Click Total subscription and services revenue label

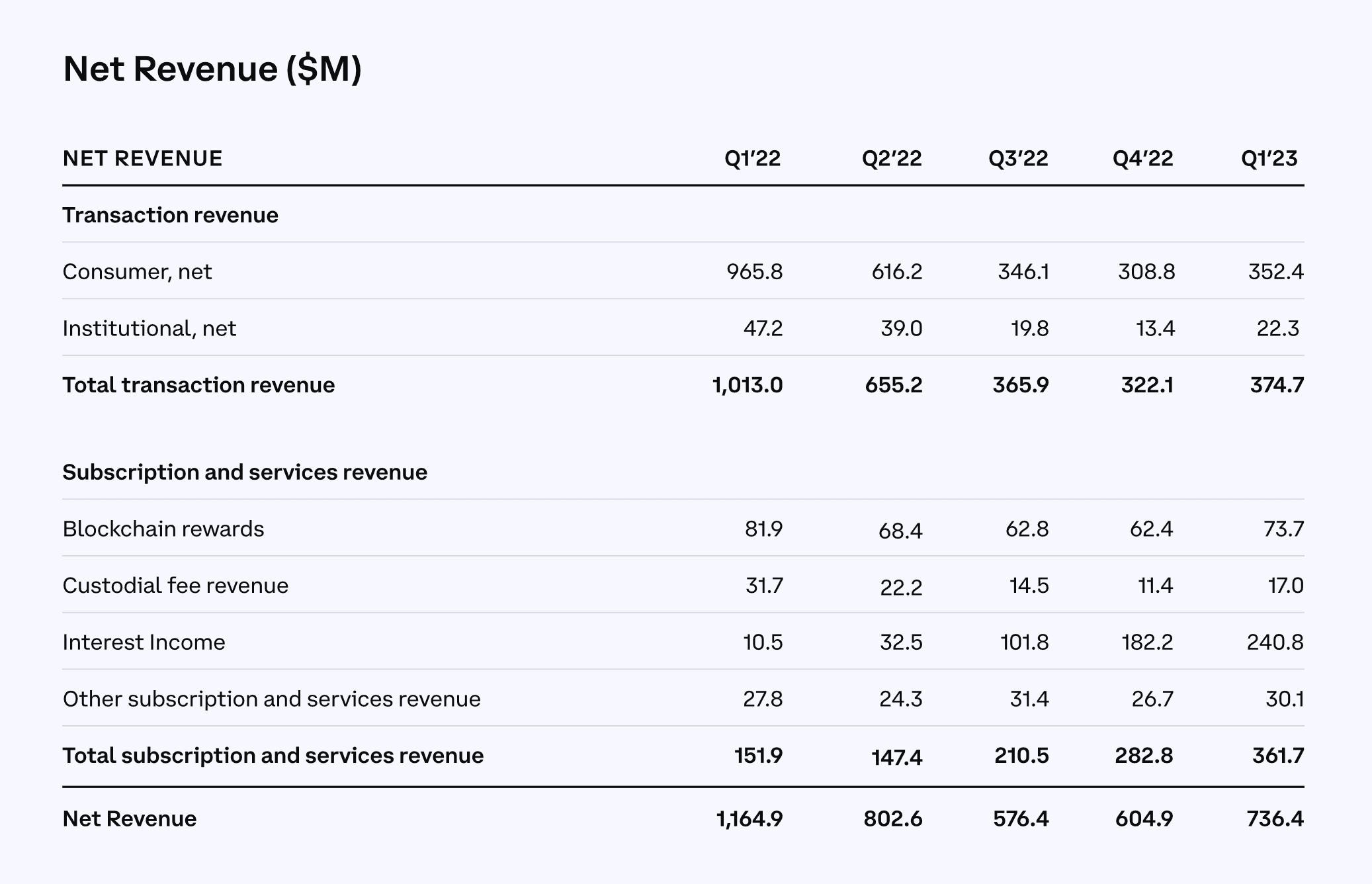(x=273, y=756)
